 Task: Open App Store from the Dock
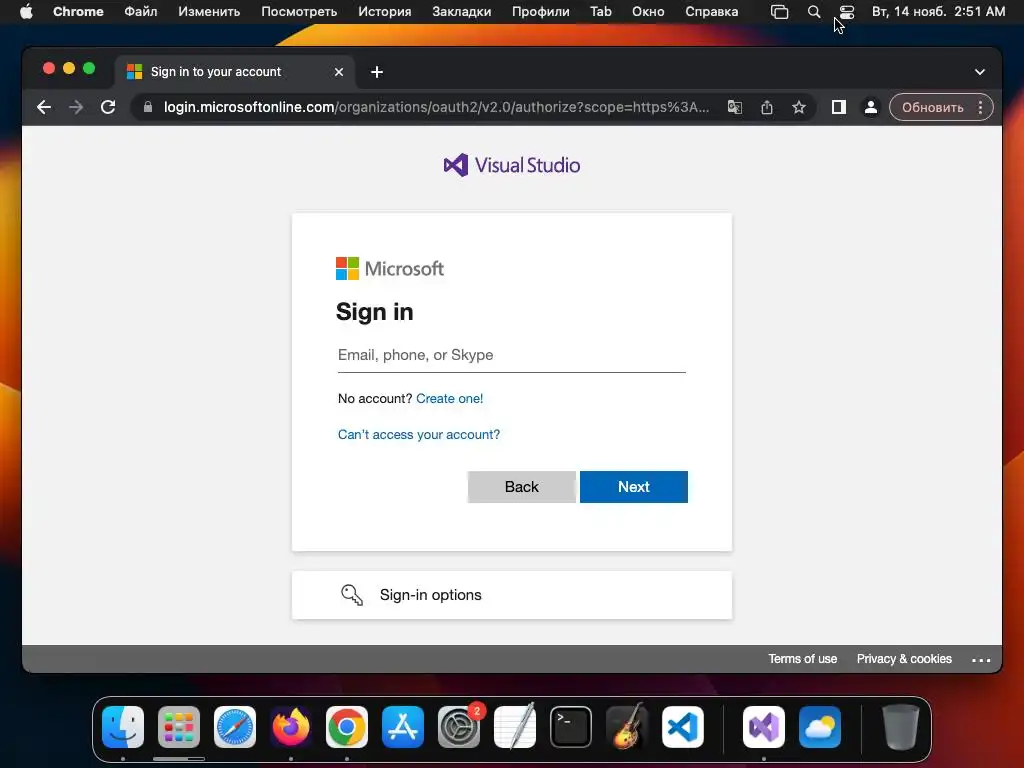pos(403,727)
